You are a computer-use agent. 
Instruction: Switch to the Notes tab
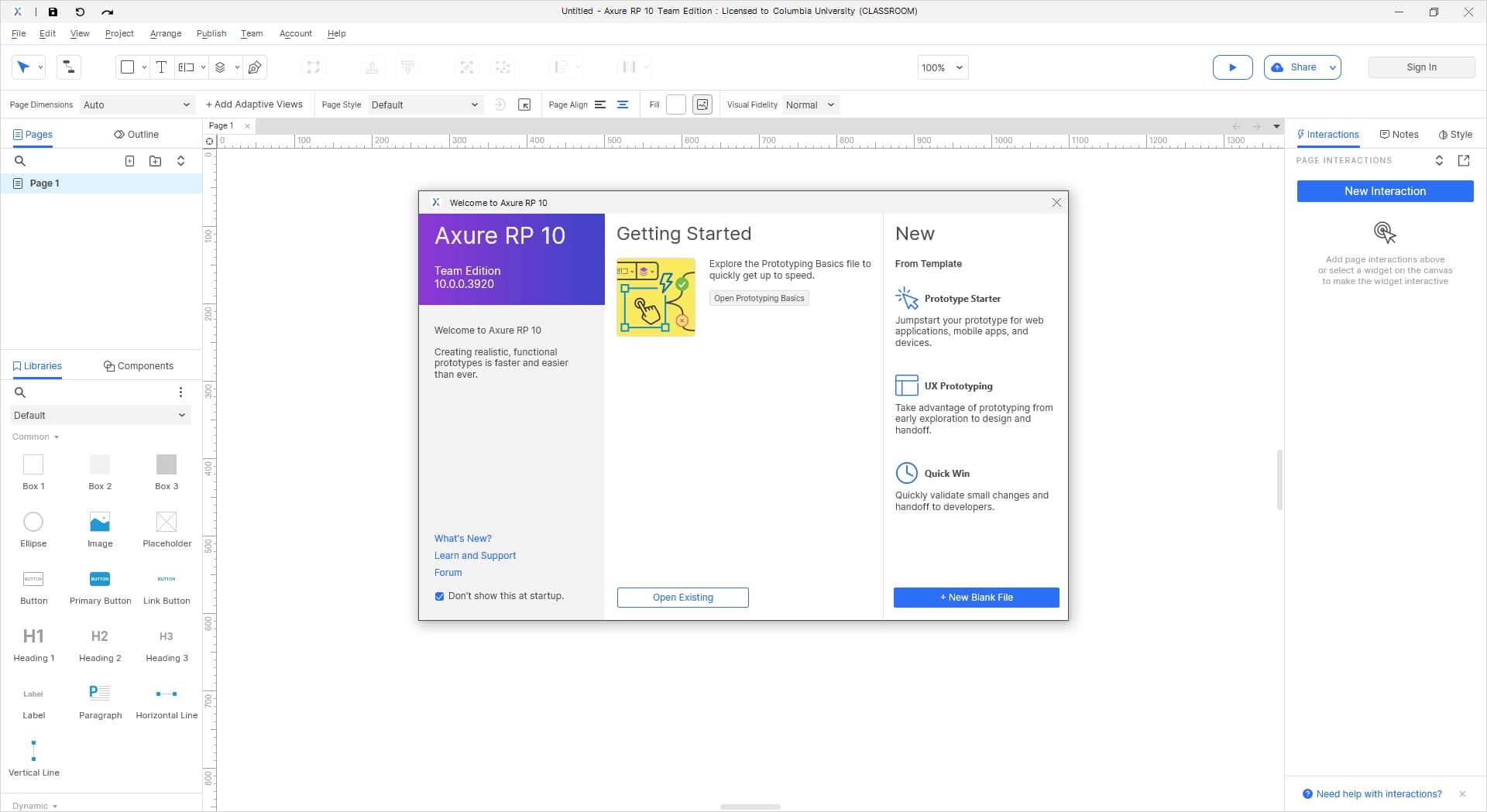click(1399, 134)
